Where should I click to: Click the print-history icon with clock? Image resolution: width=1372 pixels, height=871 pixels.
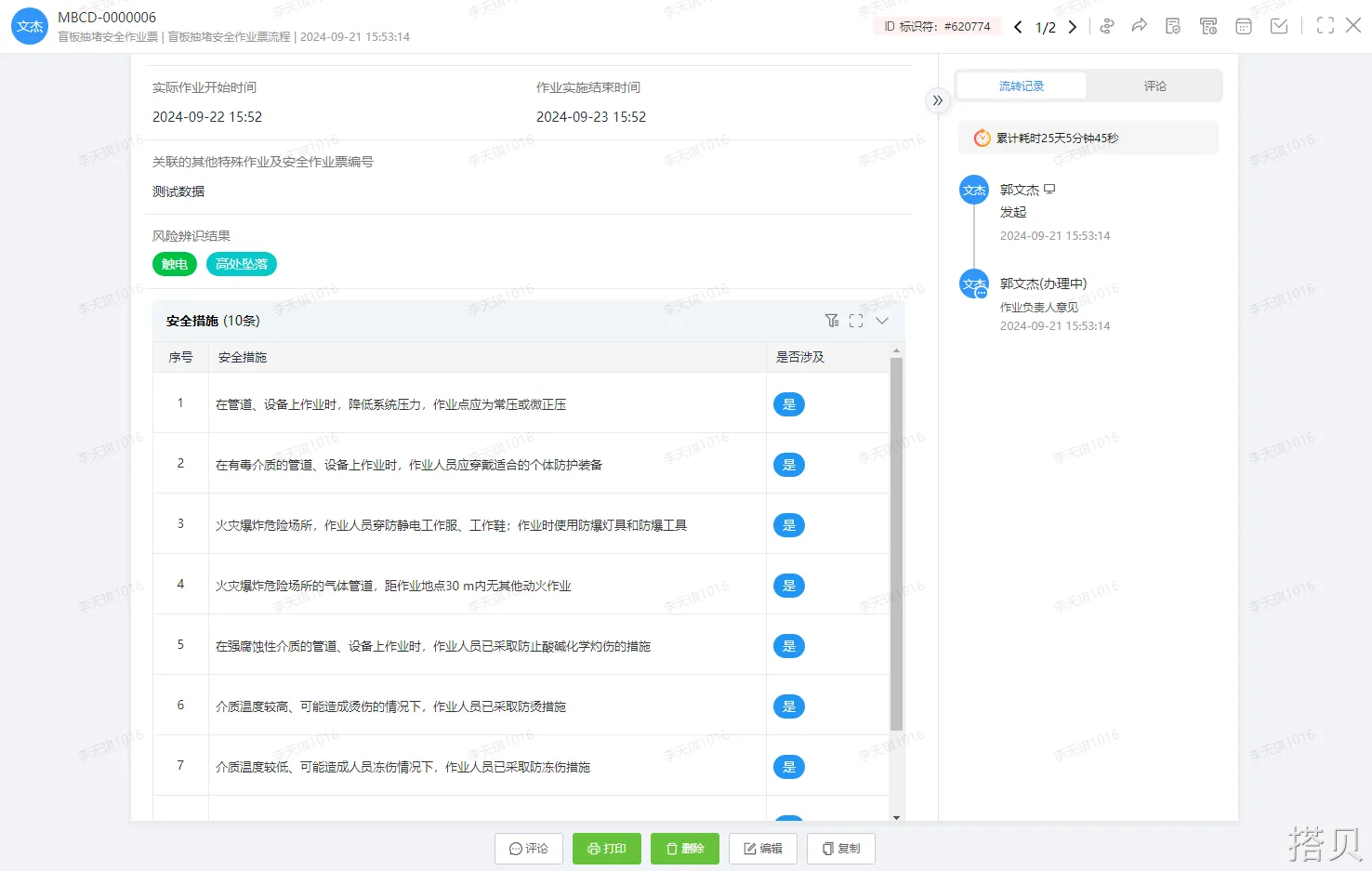coord(1208,26)
